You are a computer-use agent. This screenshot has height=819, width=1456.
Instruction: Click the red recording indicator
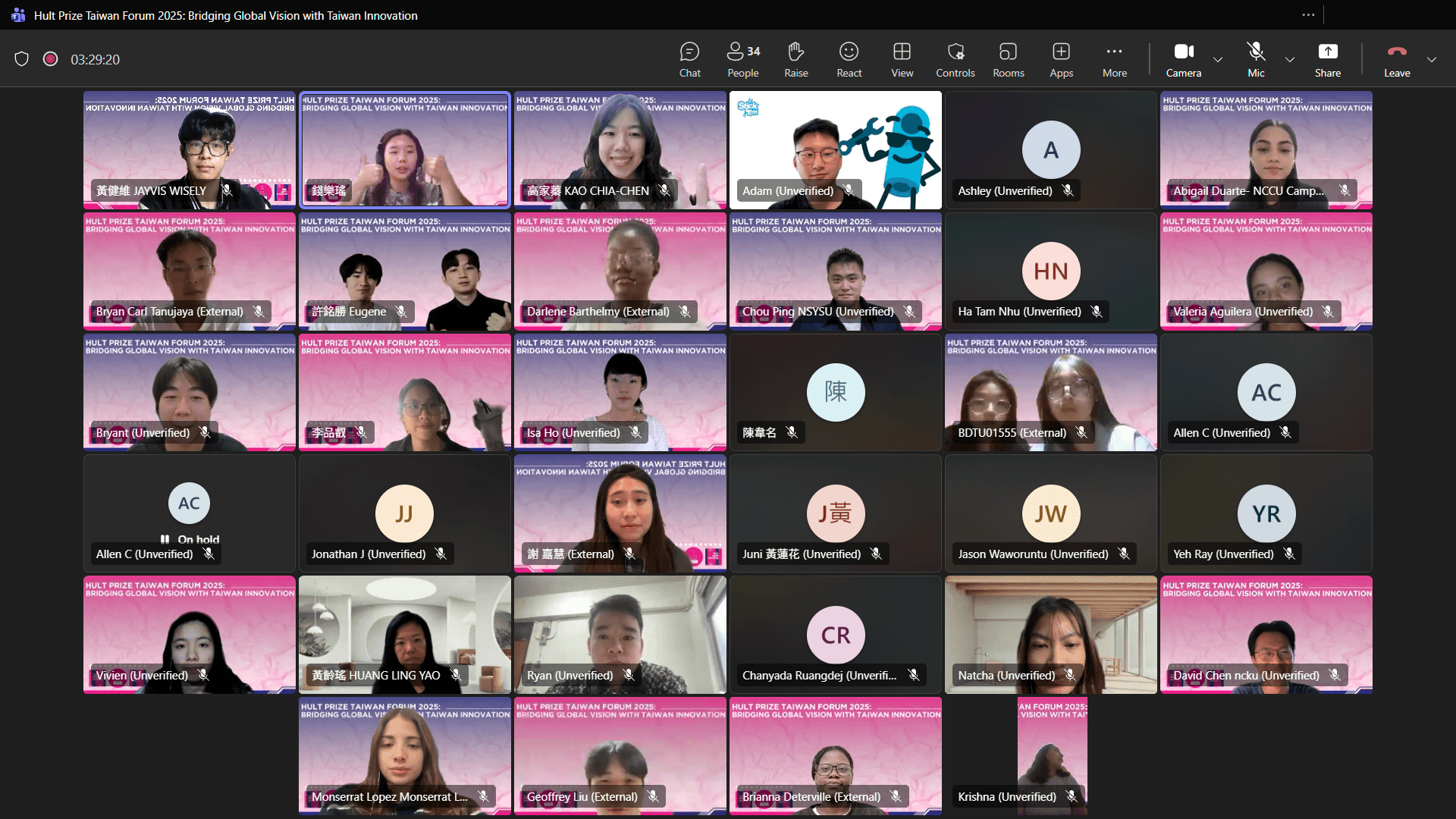50,59
